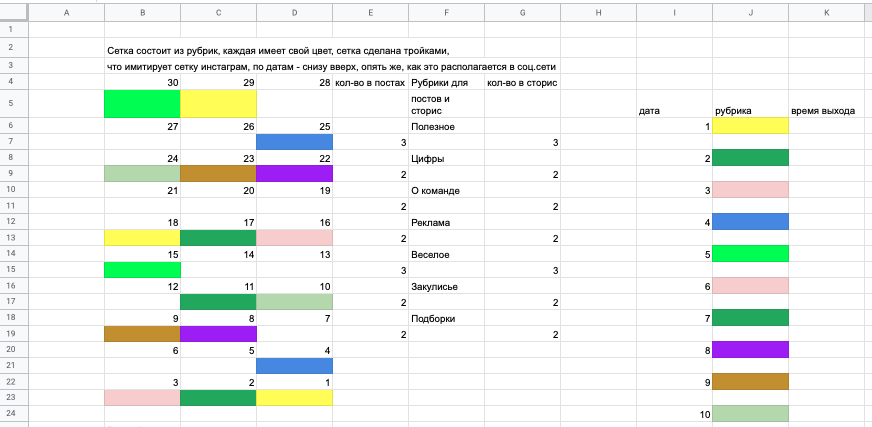Select dark green cell under date 17
The image size is (872, 427).
click(219, 238)
